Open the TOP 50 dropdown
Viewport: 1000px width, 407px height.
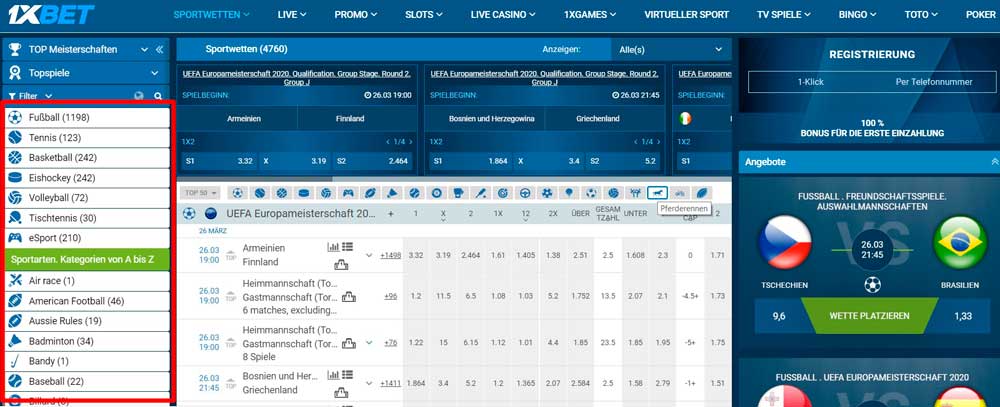click(201, 193)
